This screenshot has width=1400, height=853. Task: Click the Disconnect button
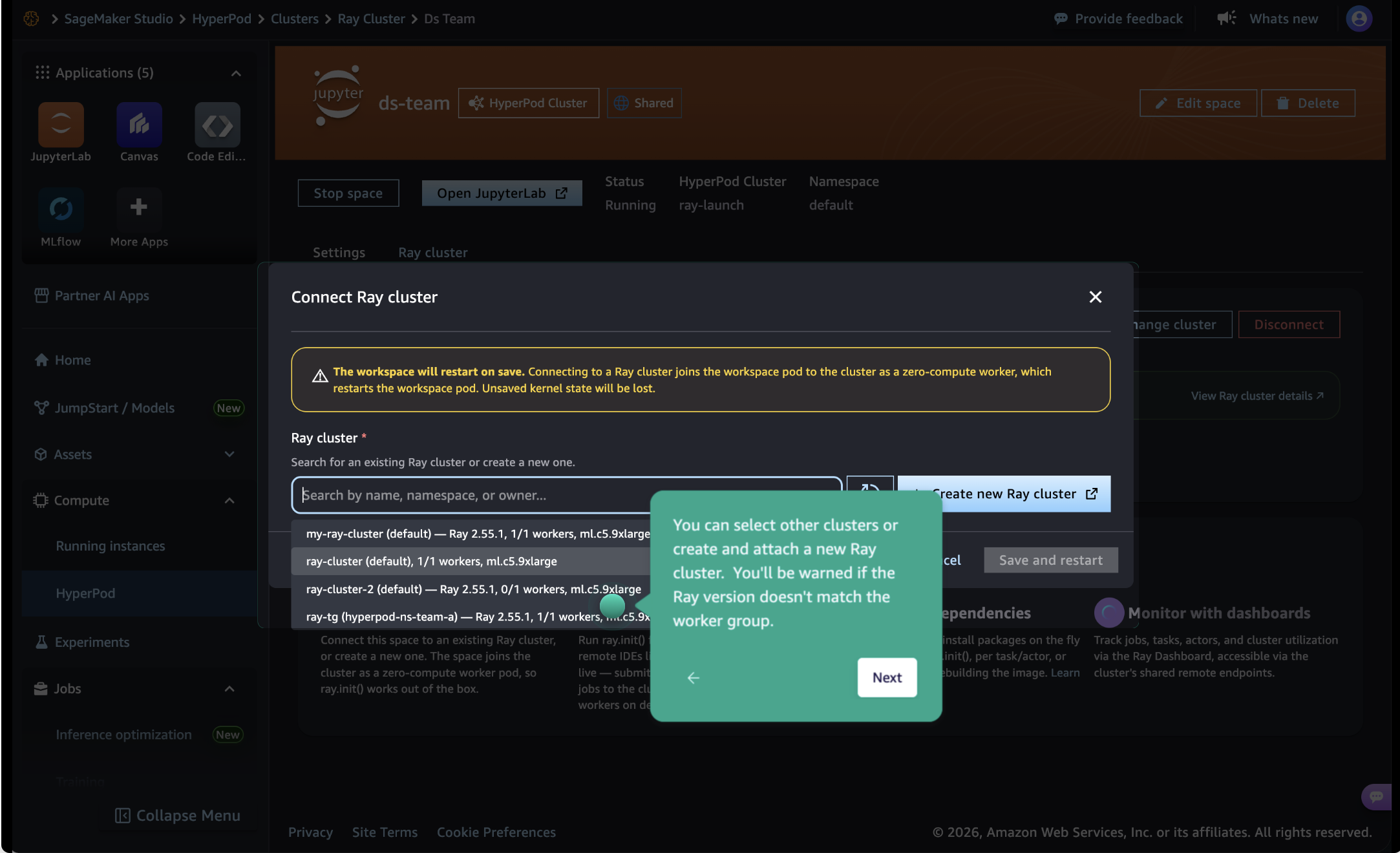click(1289, 324)
